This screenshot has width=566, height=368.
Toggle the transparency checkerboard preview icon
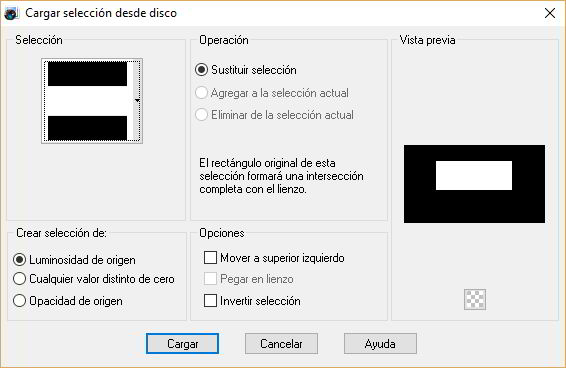[475, 299]
